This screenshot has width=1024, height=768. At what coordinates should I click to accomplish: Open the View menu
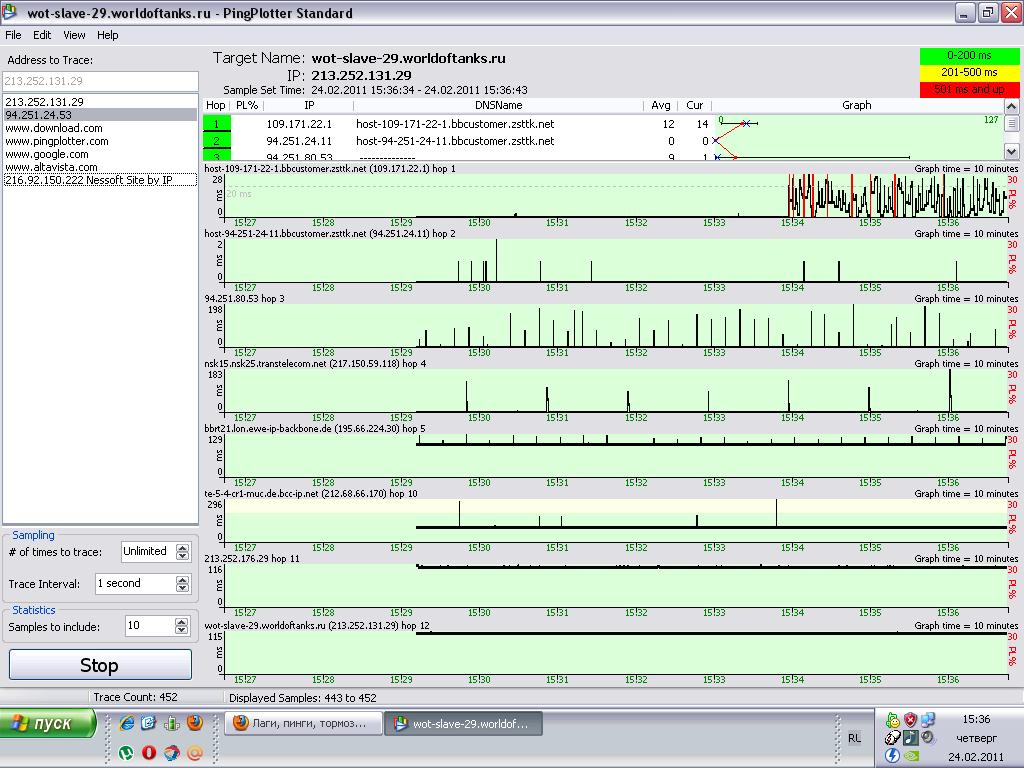click(x=74, y=35)
